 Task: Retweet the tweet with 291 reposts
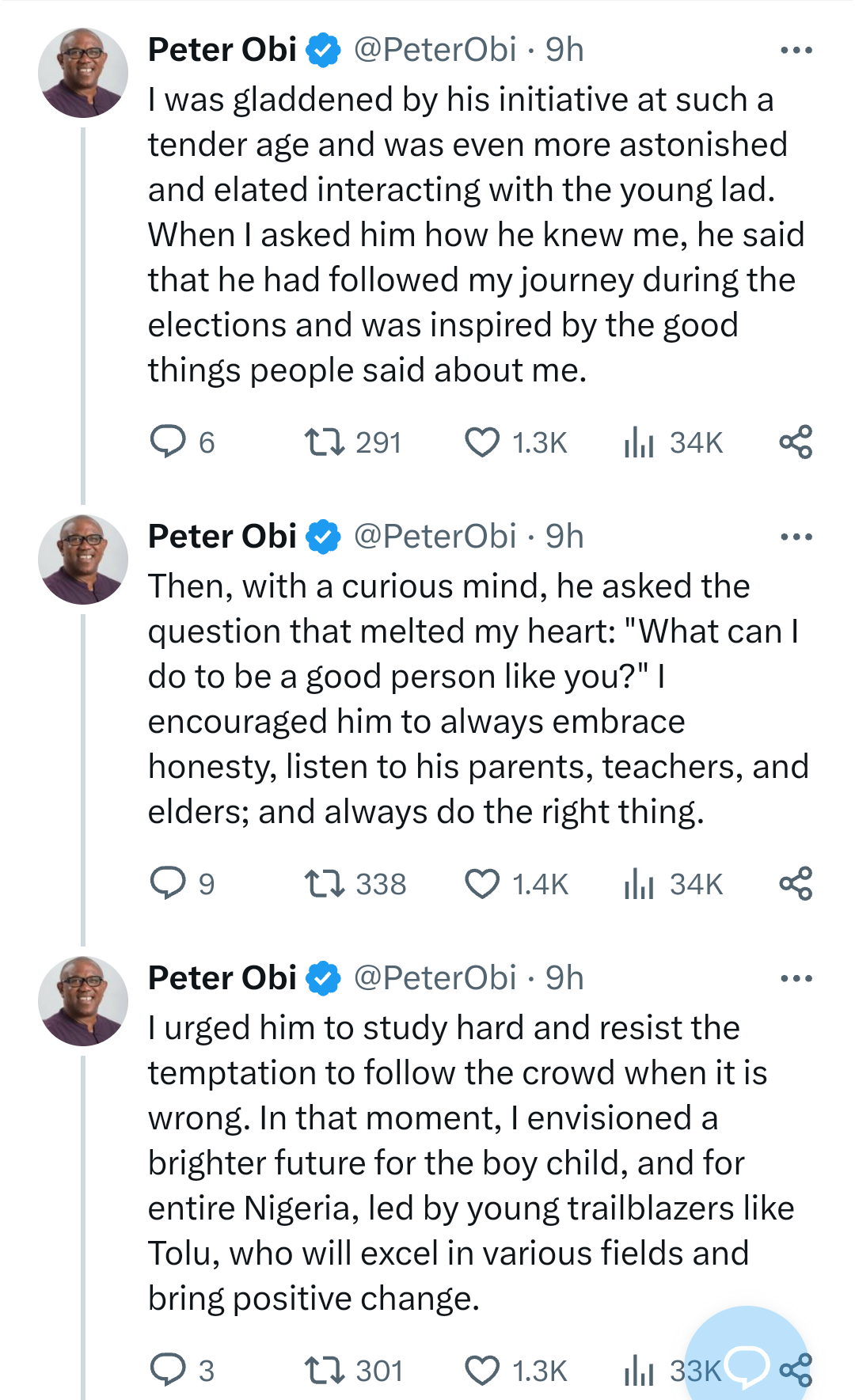point(325,442)
